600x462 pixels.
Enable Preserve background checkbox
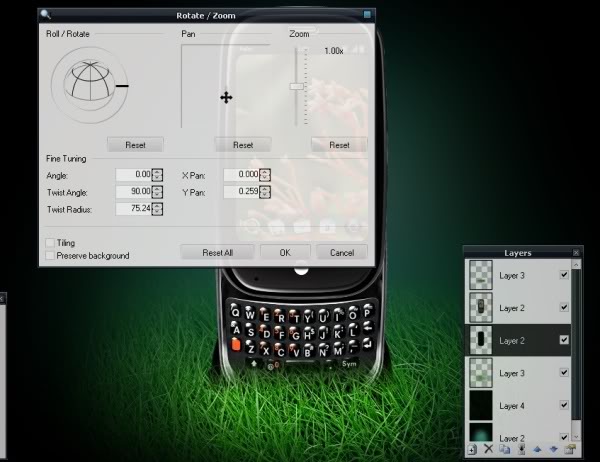tap(50, 255)
